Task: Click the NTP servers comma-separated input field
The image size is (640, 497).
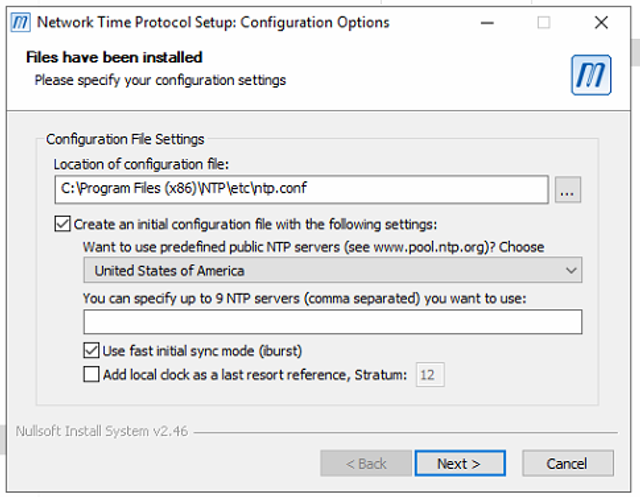Action: pyautogui.click(x=332, y=322)
